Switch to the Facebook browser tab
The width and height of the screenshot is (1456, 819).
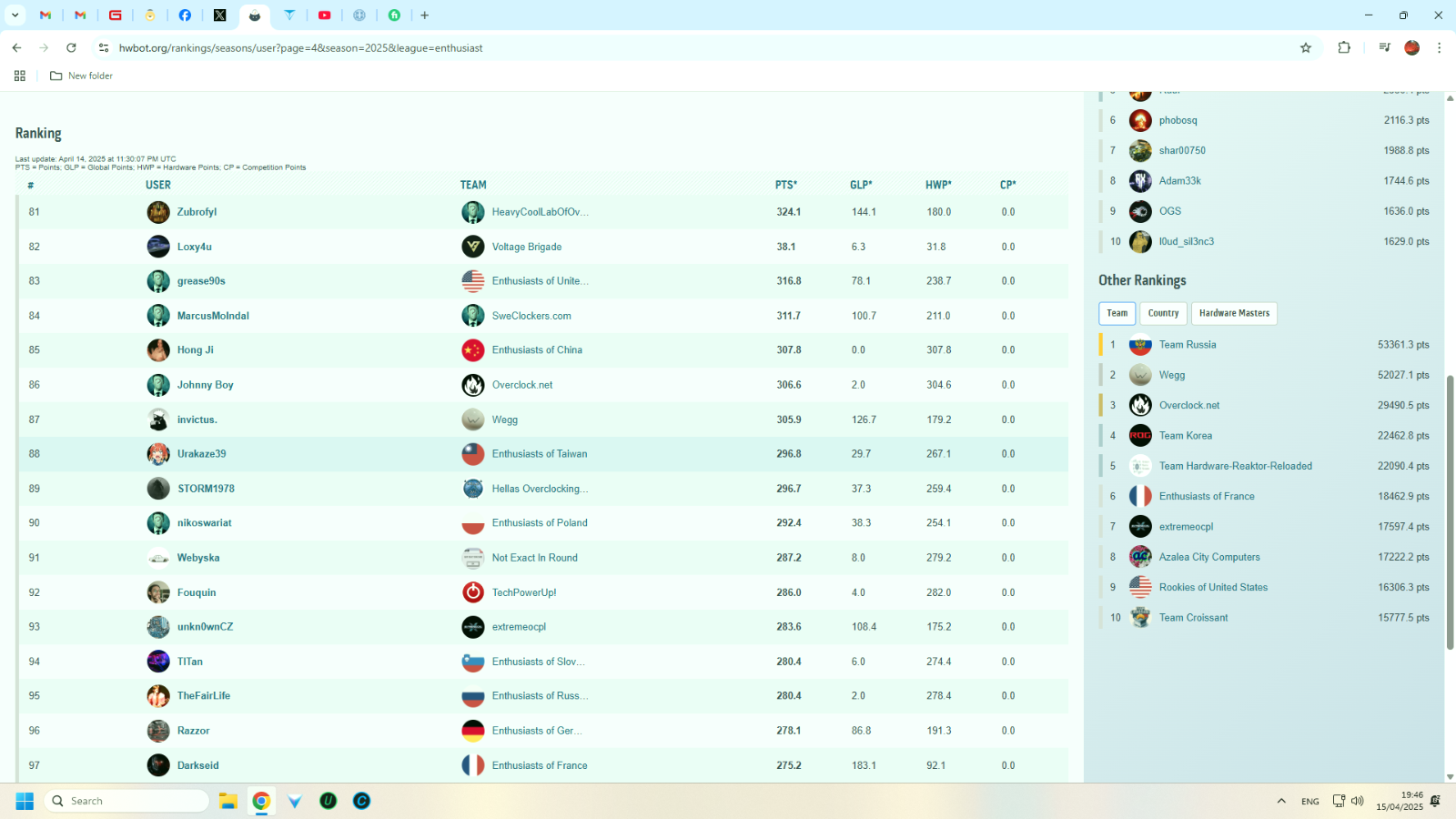[x=185, y=15]
